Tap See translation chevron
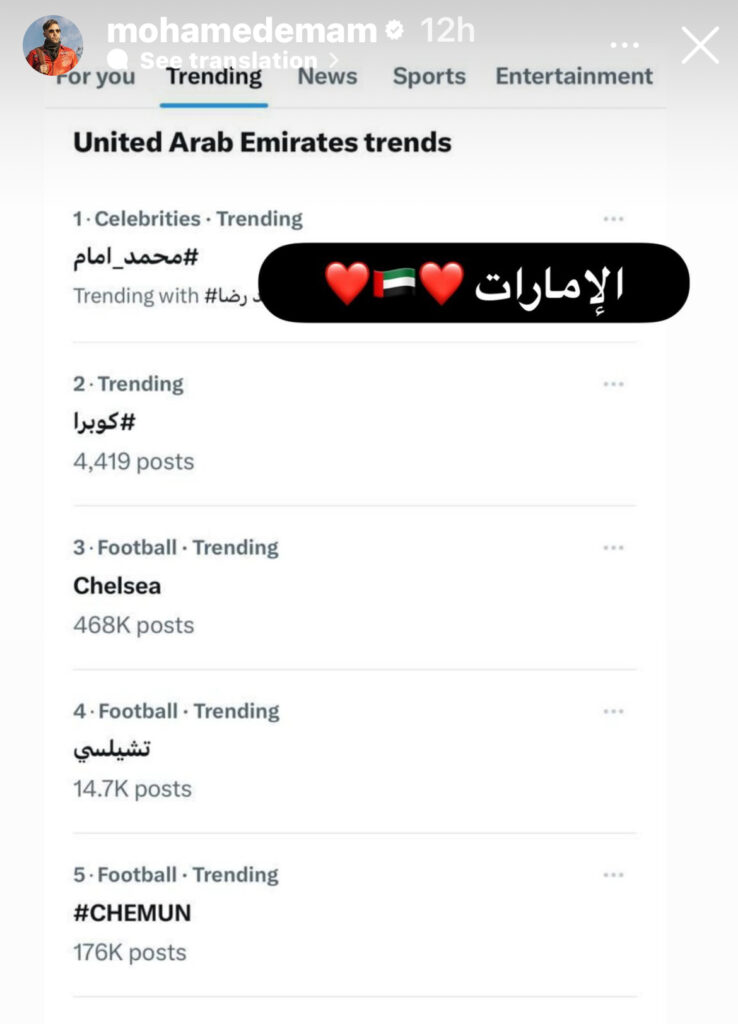Screen dimensions: 738x1024 point(335,60)
